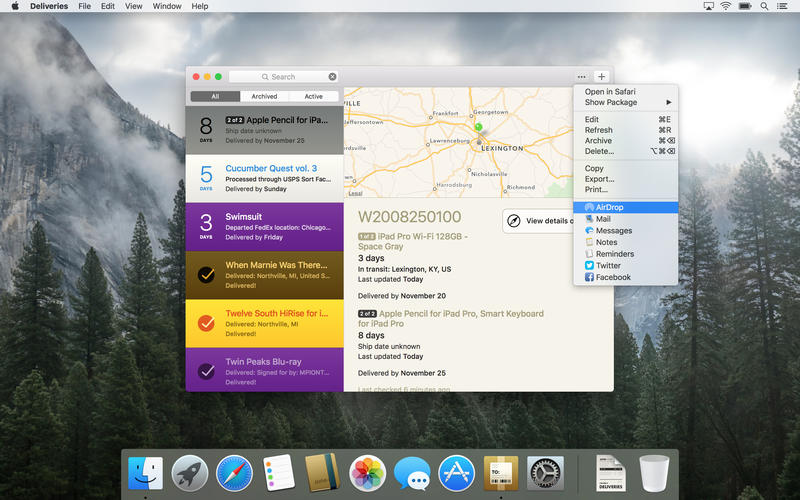This screenshot has height=500, width=800.
Task: Open Launchpad rocket icon in dock
Action: [190, 473]
